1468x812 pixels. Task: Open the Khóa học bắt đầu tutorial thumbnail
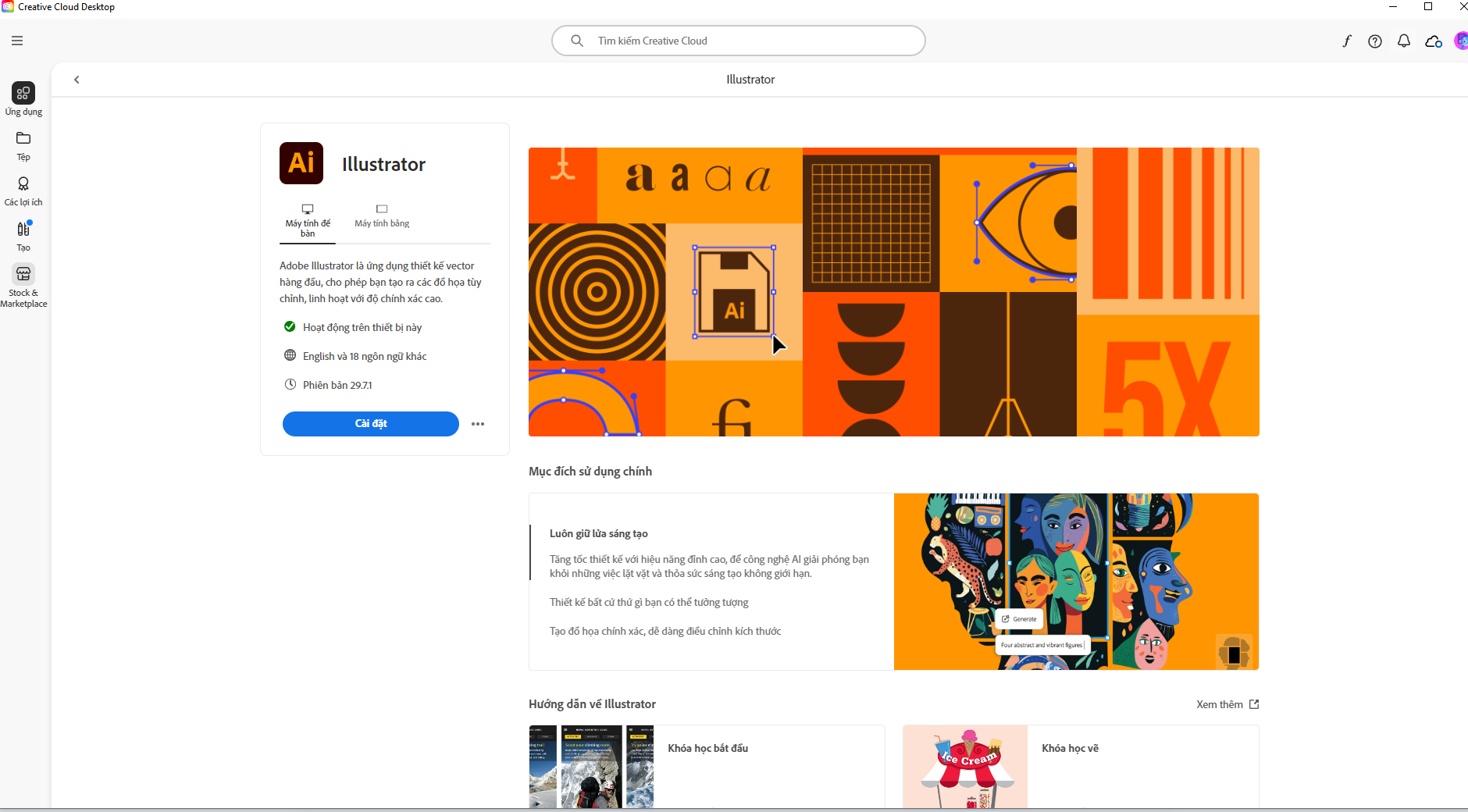click(591, 766)
